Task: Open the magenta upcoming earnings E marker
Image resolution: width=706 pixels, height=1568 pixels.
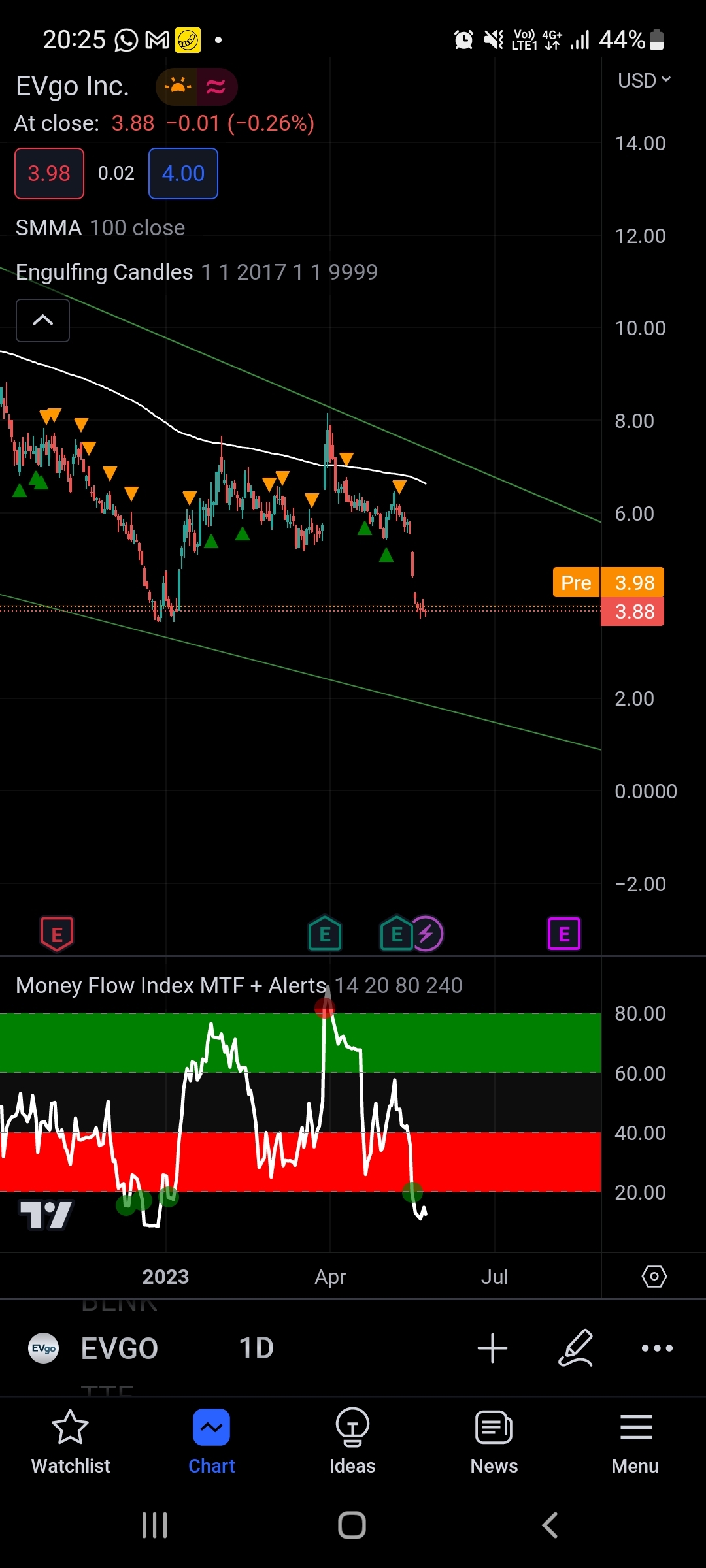Action: coord(564,934)
